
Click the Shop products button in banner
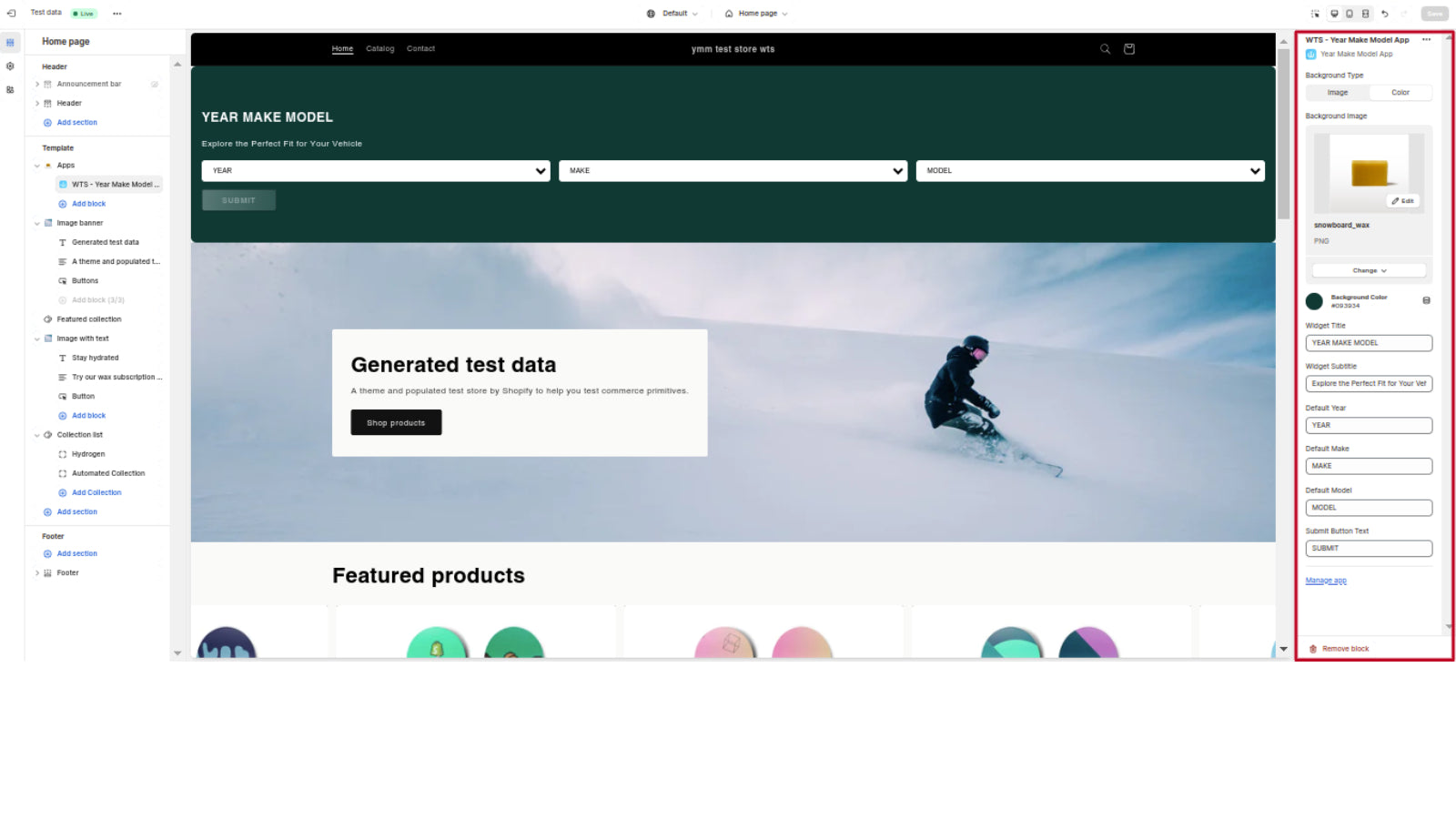click(396, 422)
